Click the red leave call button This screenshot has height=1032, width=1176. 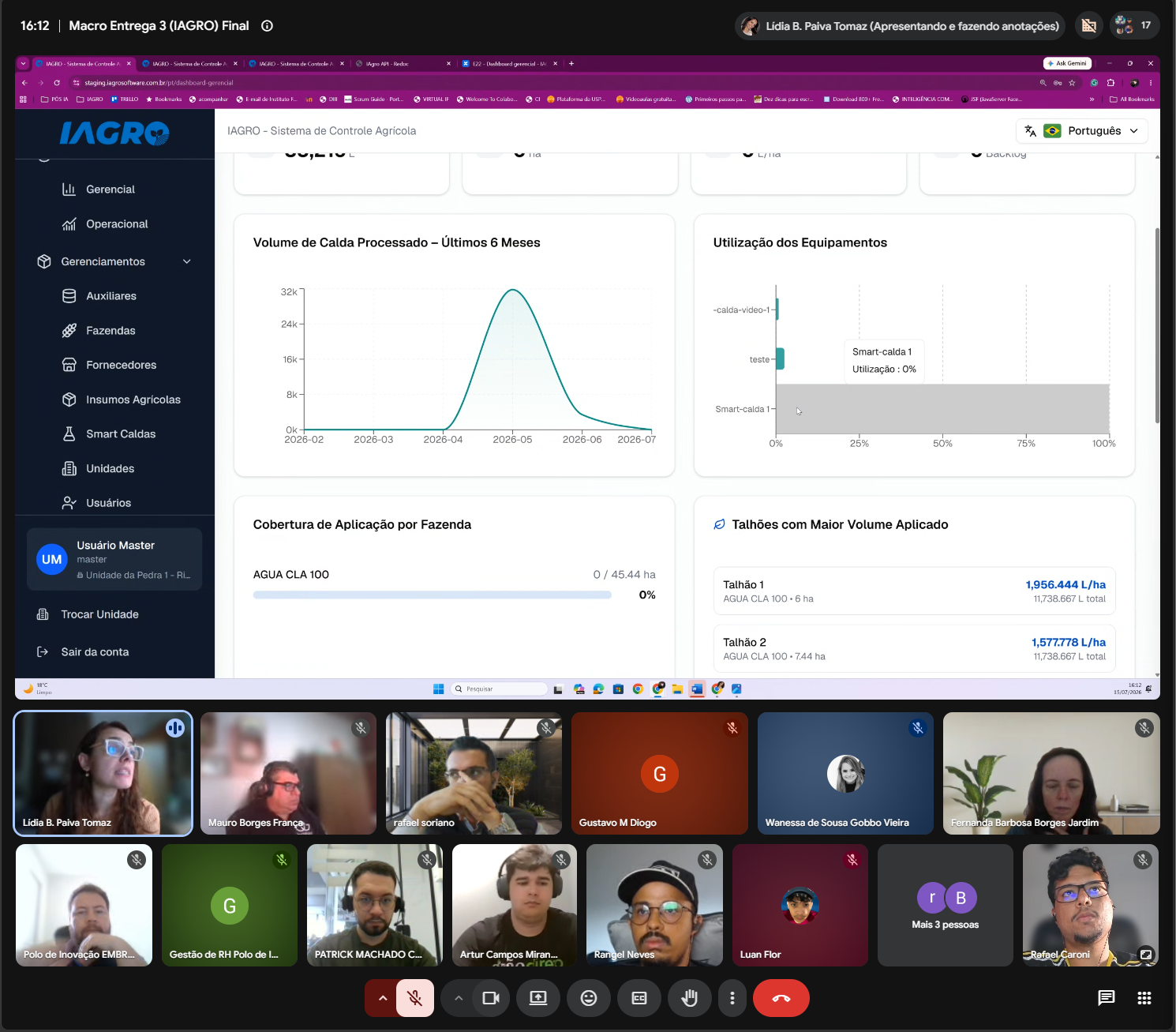pos(781,998)
